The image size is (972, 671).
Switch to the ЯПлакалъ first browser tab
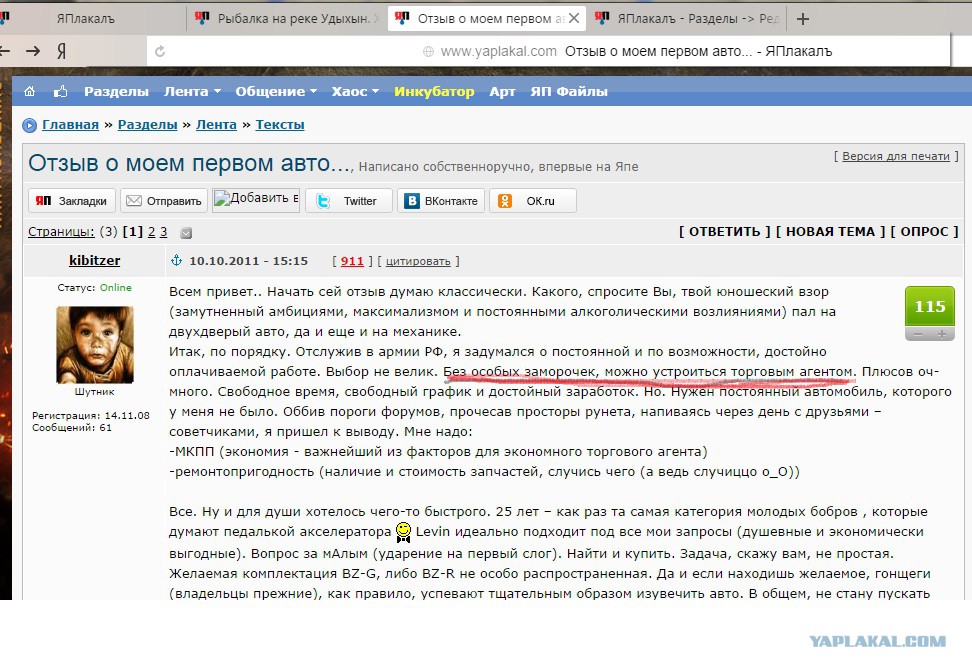(x=86, y=19)
